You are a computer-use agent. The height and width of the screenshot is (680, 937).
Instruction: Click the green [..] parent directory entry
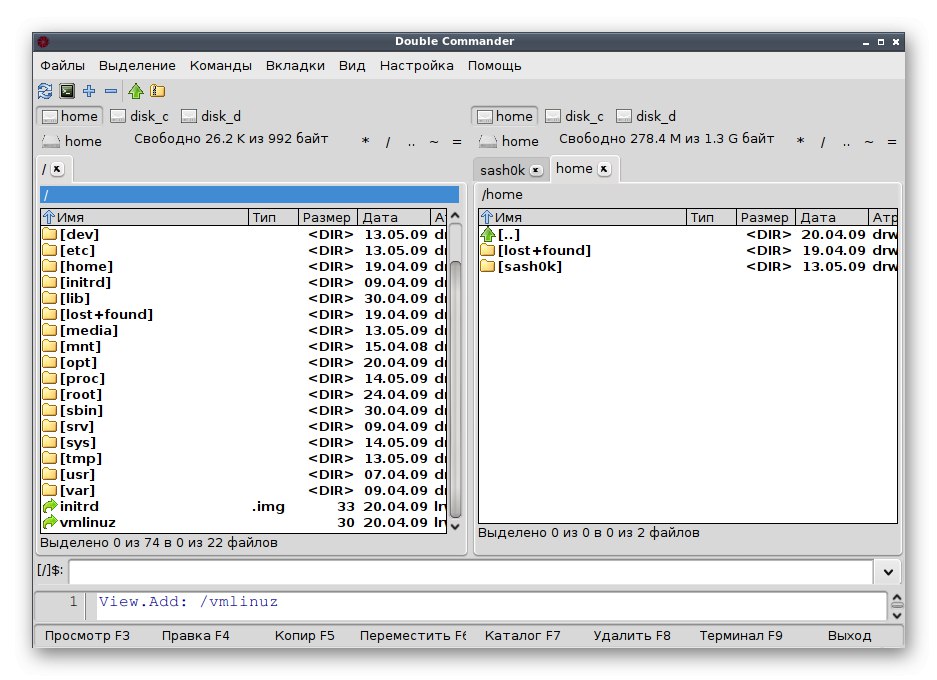(x=508, y=234)
